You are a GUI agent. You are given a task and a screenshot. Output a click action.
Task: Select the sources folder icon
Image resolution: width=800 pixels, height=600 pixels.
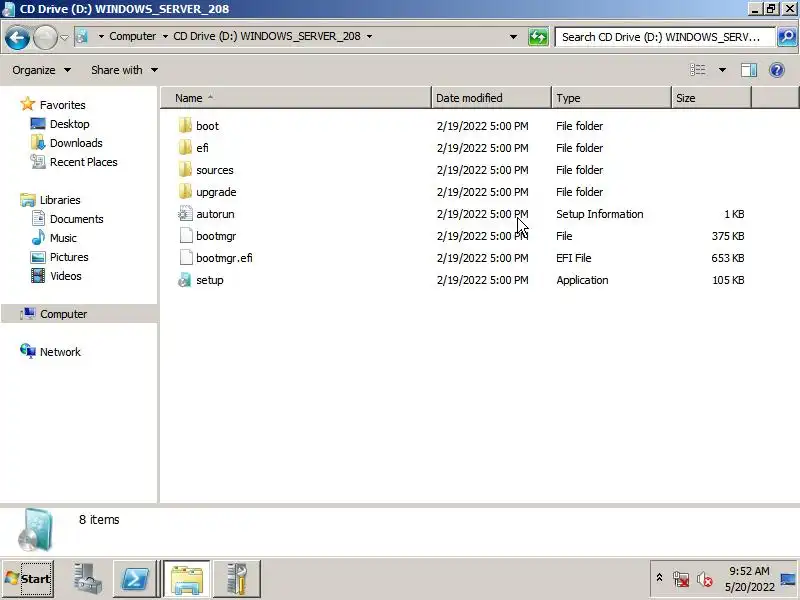pos(185,169)
